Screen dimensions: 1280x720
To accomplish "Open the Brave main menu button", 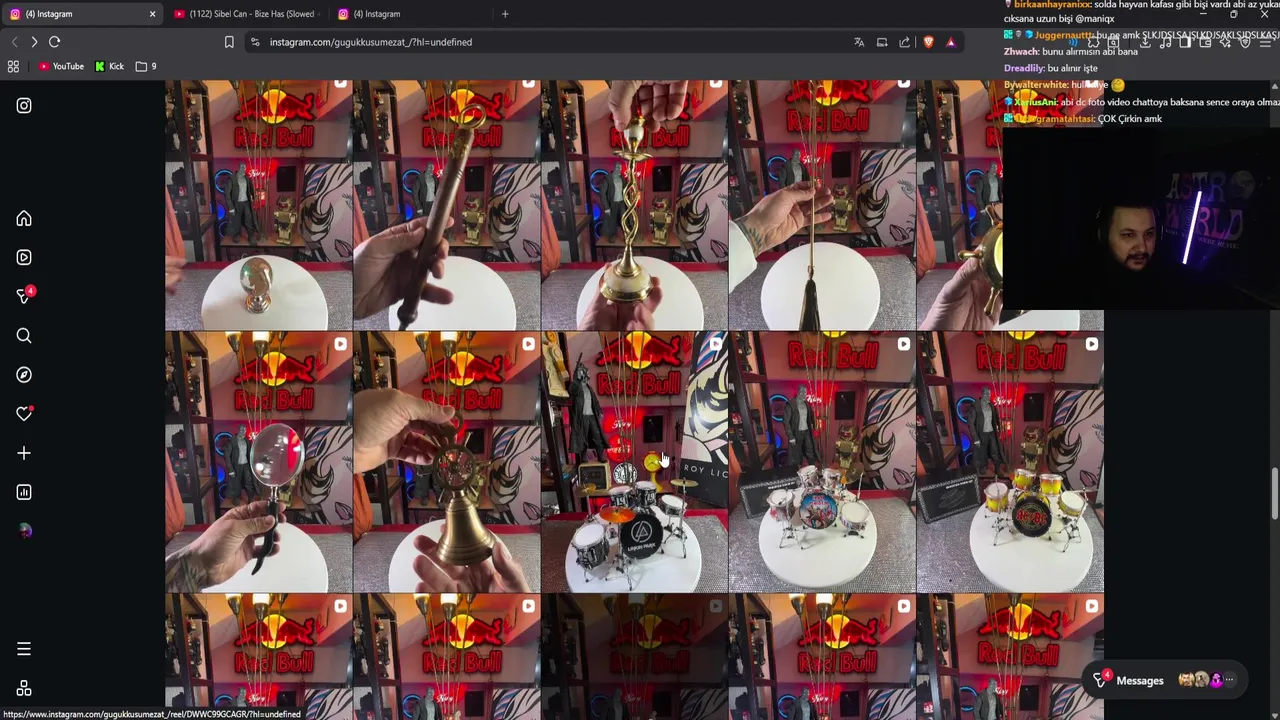I will click(1265, 42).
